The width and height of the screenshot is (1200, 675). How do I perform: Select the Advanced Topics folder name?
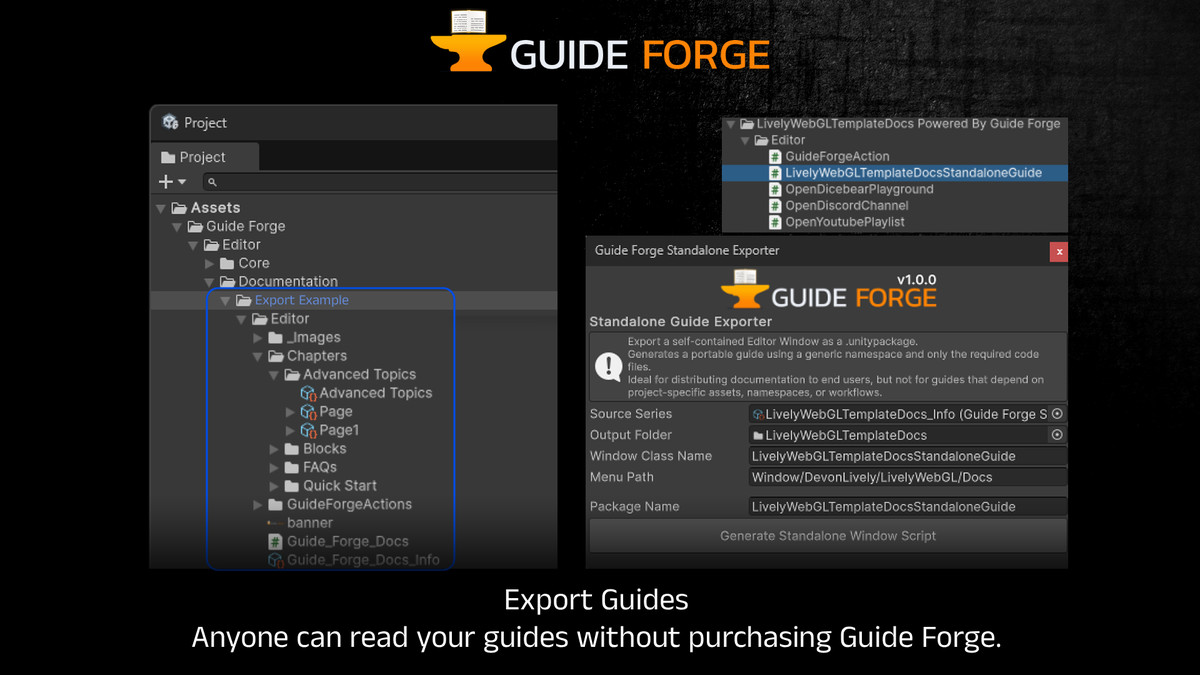(359, 375)
